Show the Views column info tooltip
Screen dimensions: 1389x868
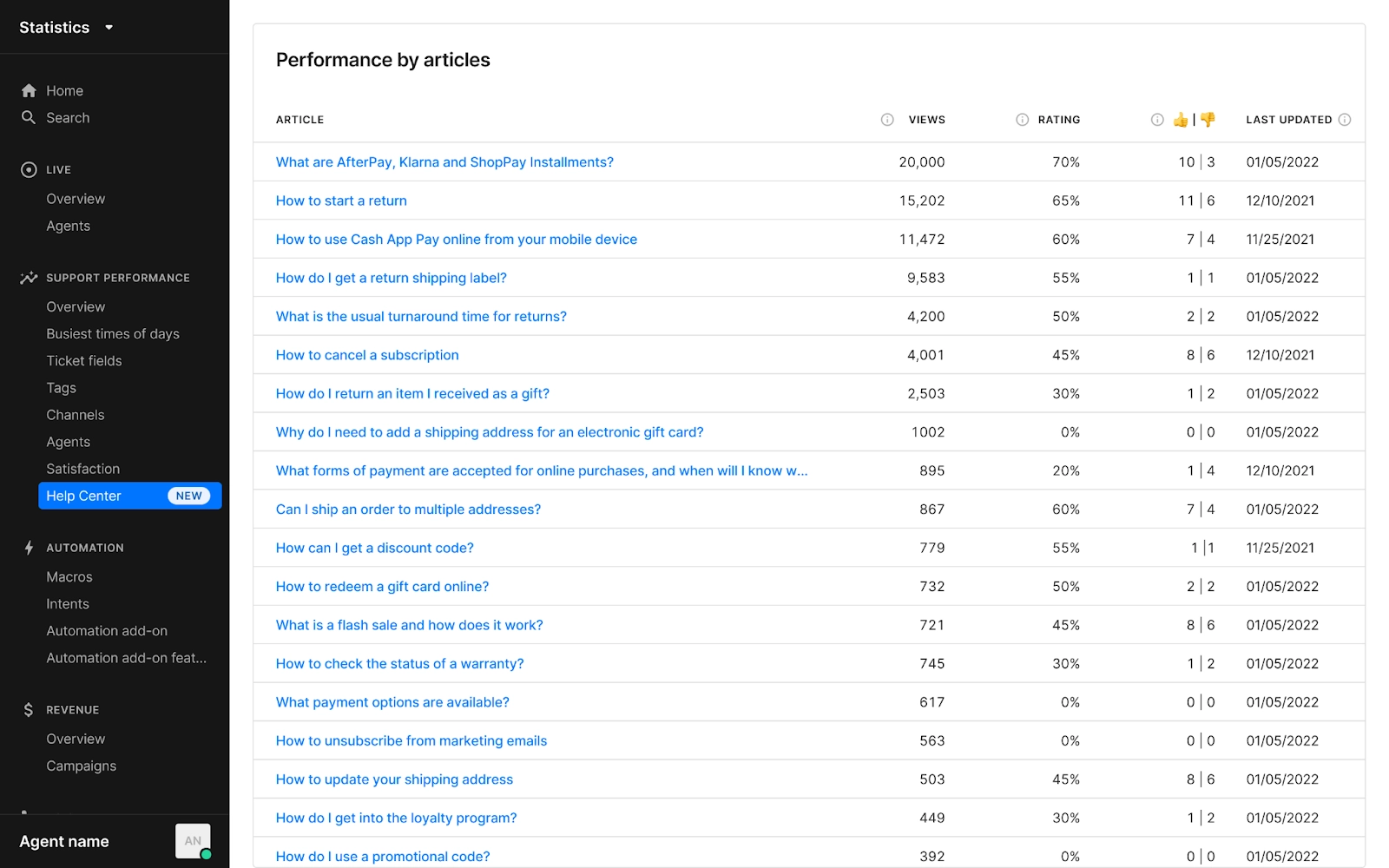coord(886,120)
